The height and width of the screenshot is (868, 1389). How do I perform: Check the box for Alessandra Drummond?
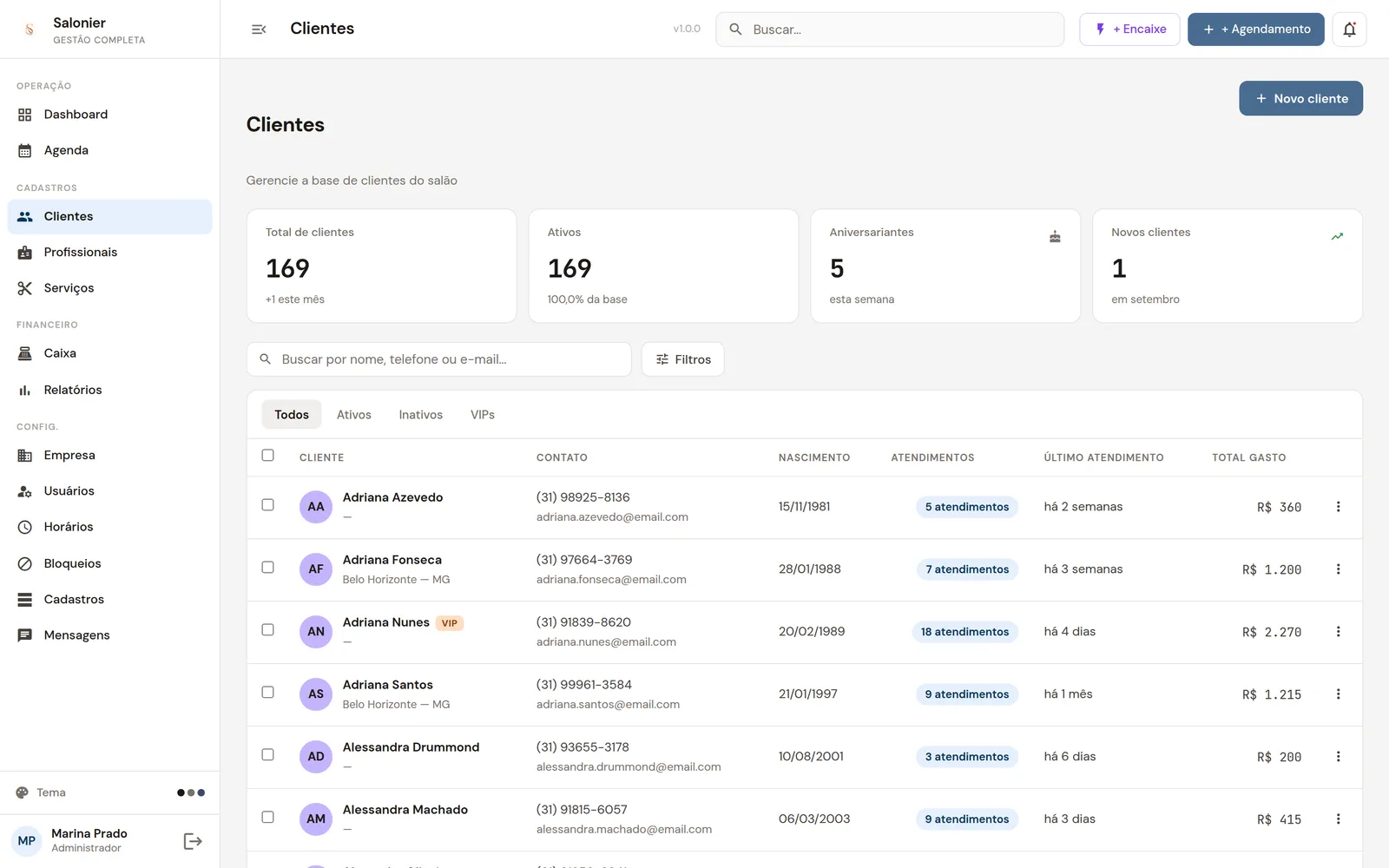click(267, 755)
